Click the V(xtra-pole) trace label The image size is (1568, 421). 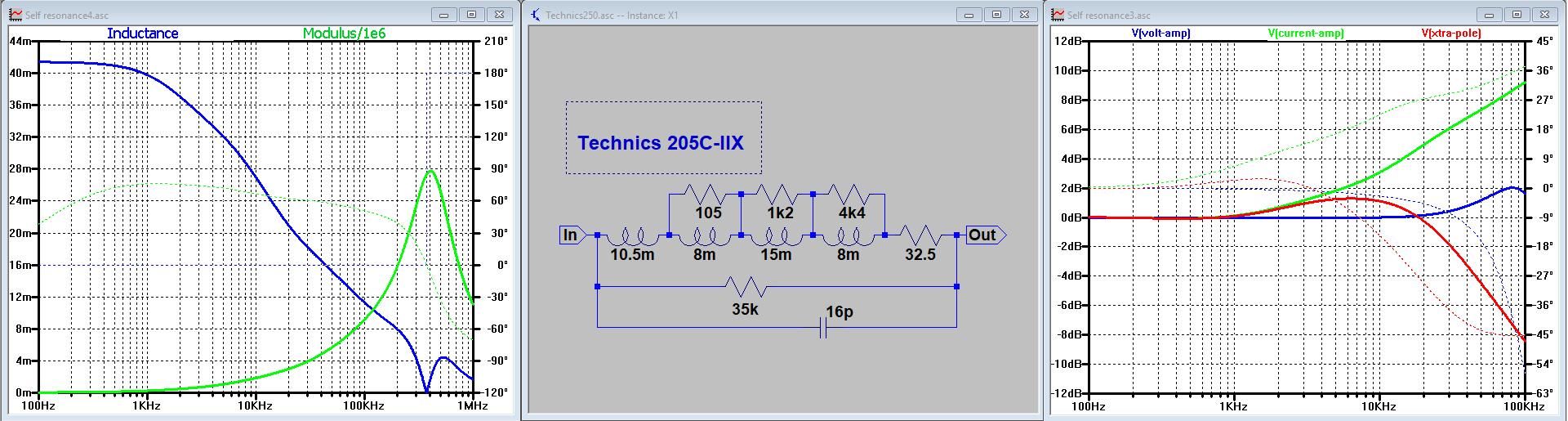coord(1451,34)
